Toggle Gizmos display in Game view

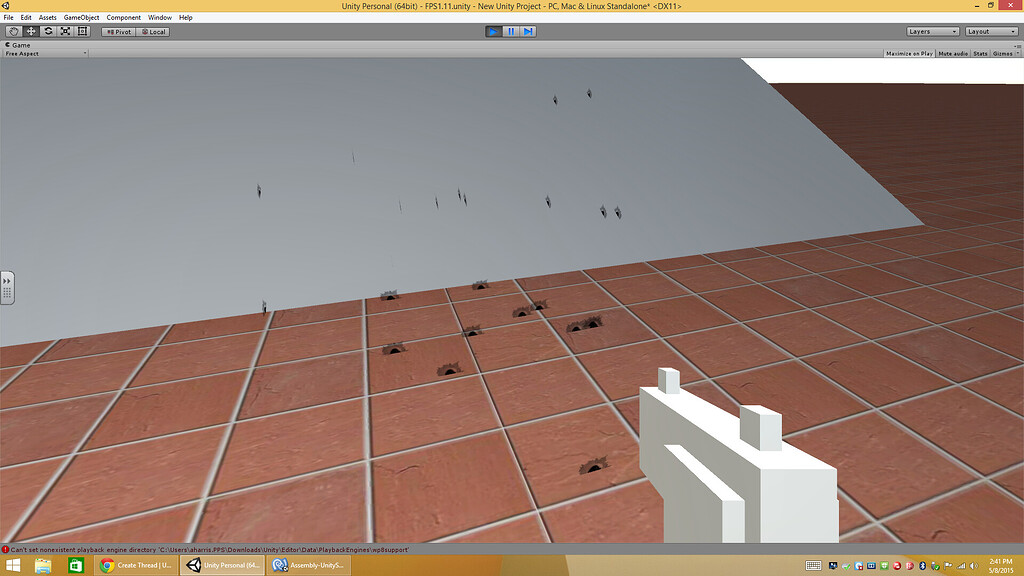click(x=1004, y=52)
